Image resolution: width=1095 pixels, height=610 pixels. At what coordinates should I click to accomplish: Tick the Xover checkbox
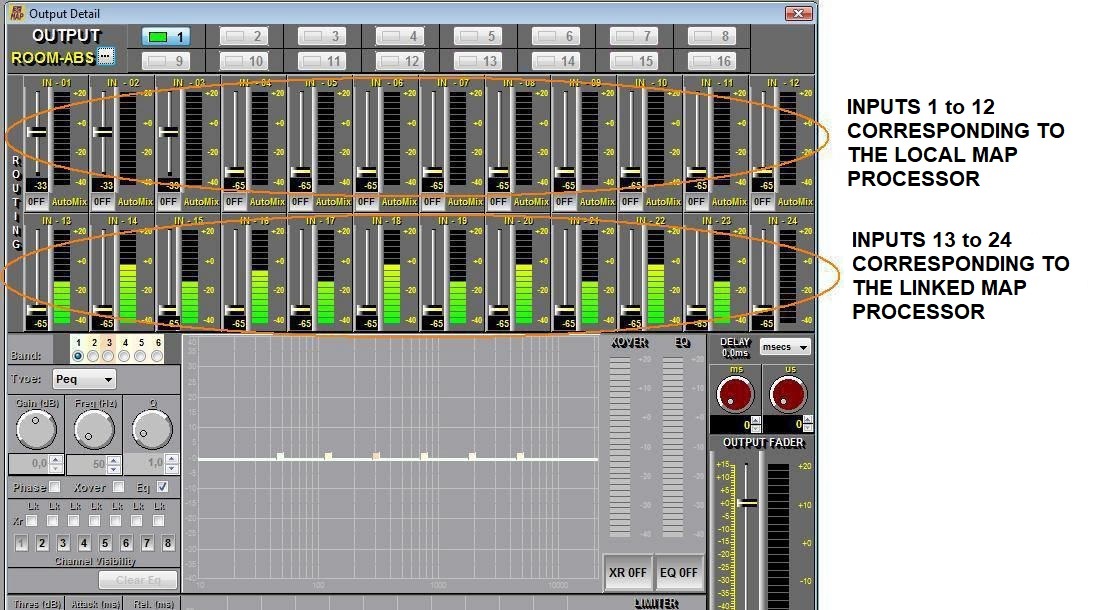pos(119,487)
